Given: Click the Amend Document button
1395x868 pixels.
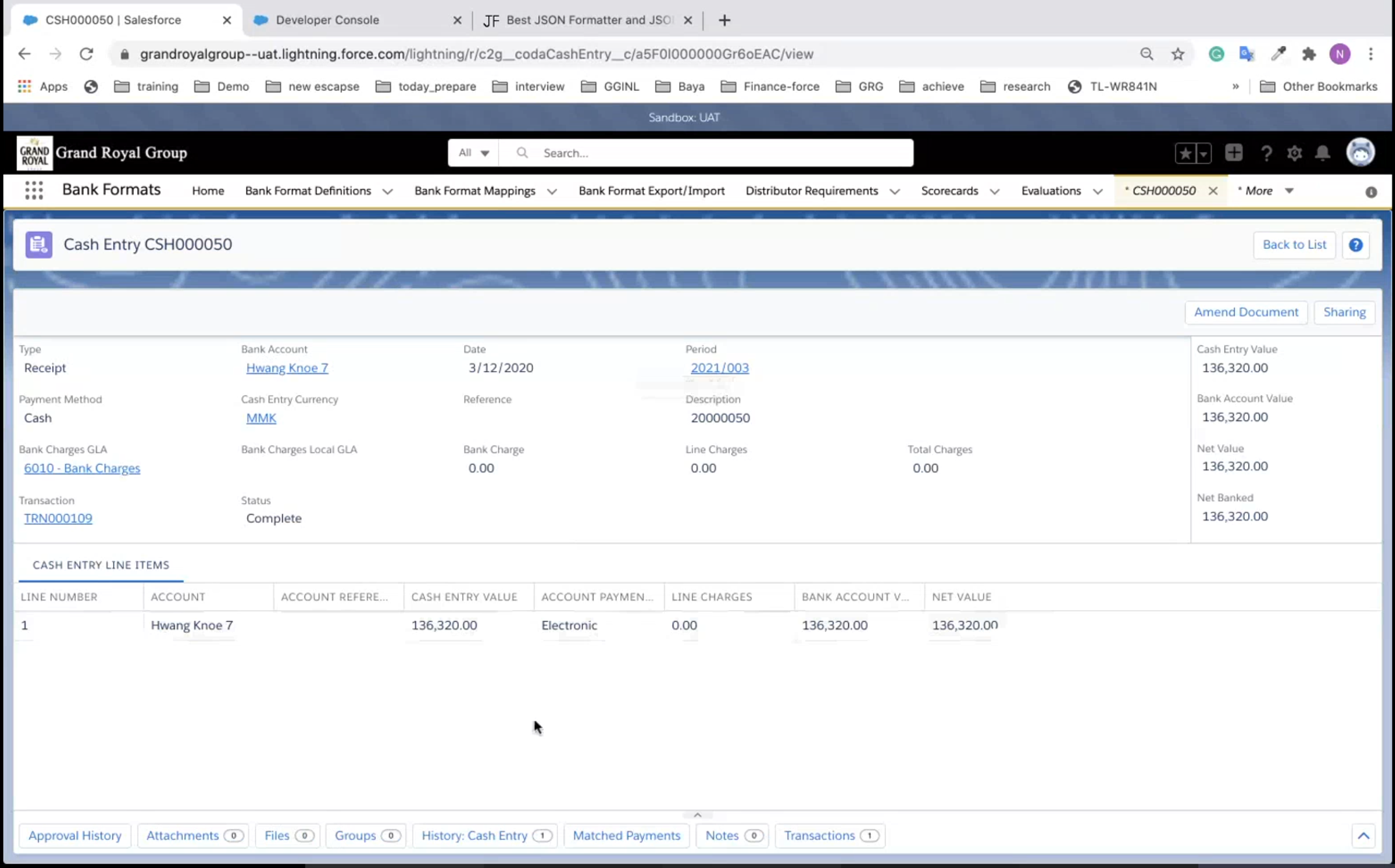Looking at the screenshot, I should [1245, 313].
